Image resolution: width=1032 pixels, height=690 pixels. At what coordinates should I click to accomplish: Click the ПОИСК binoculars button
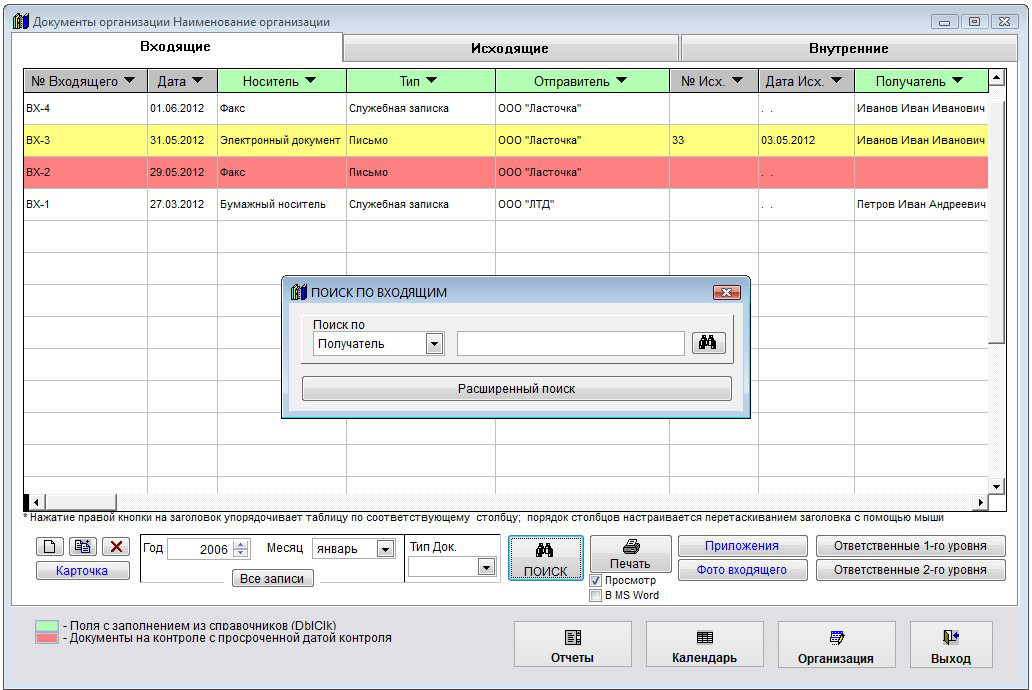546,558
